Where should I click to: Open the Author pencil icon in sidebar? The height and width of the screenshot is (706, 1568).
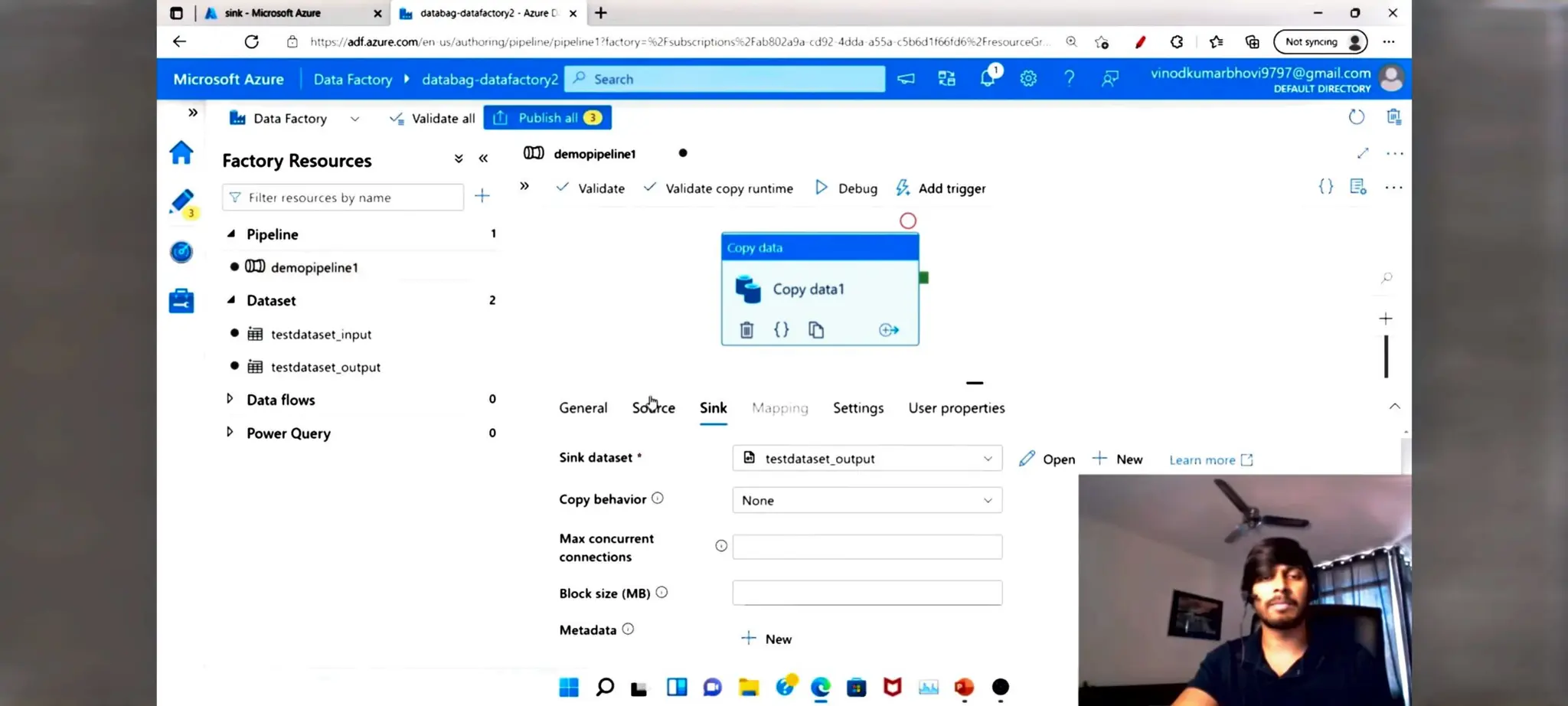182,202
